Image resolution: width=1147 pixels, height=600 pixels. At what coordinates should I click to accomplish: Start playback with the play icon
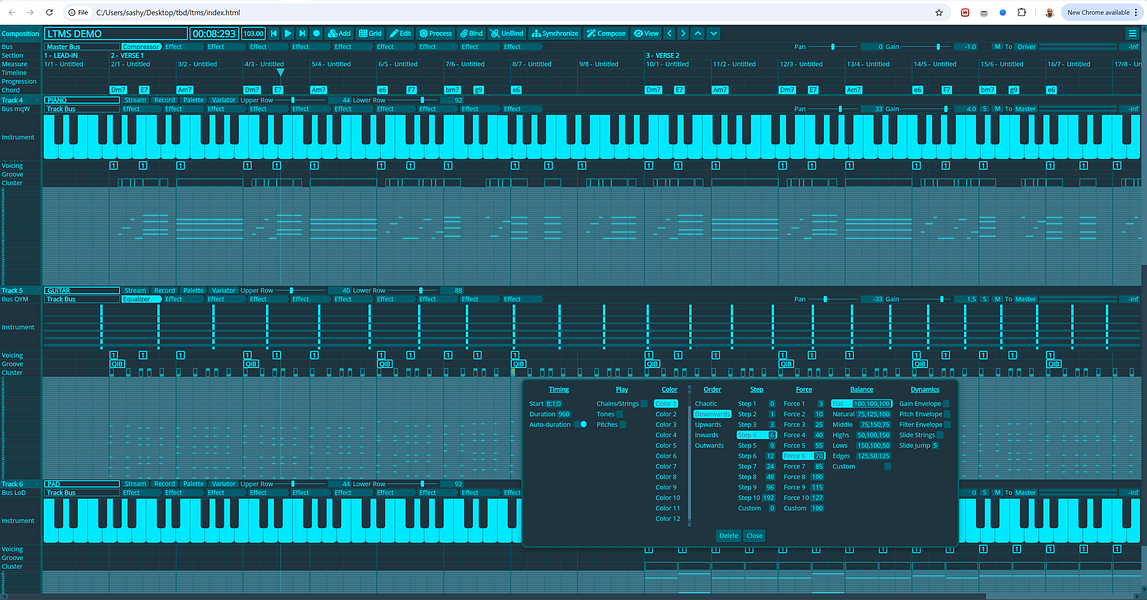click(x=287, y=34)
